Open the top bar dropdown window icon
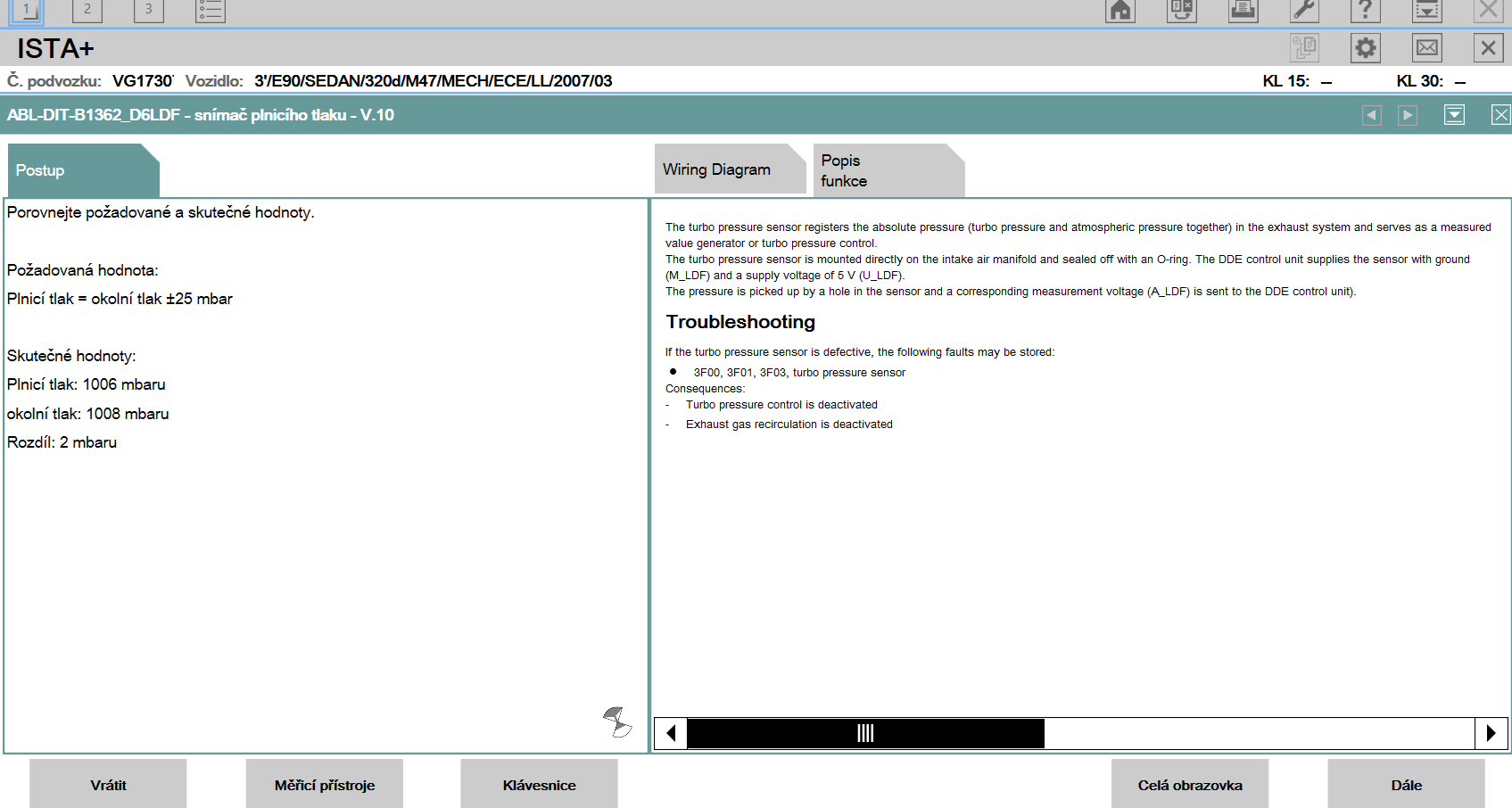Screen dimensions: 1512x808 click(x=1427, y=10)
